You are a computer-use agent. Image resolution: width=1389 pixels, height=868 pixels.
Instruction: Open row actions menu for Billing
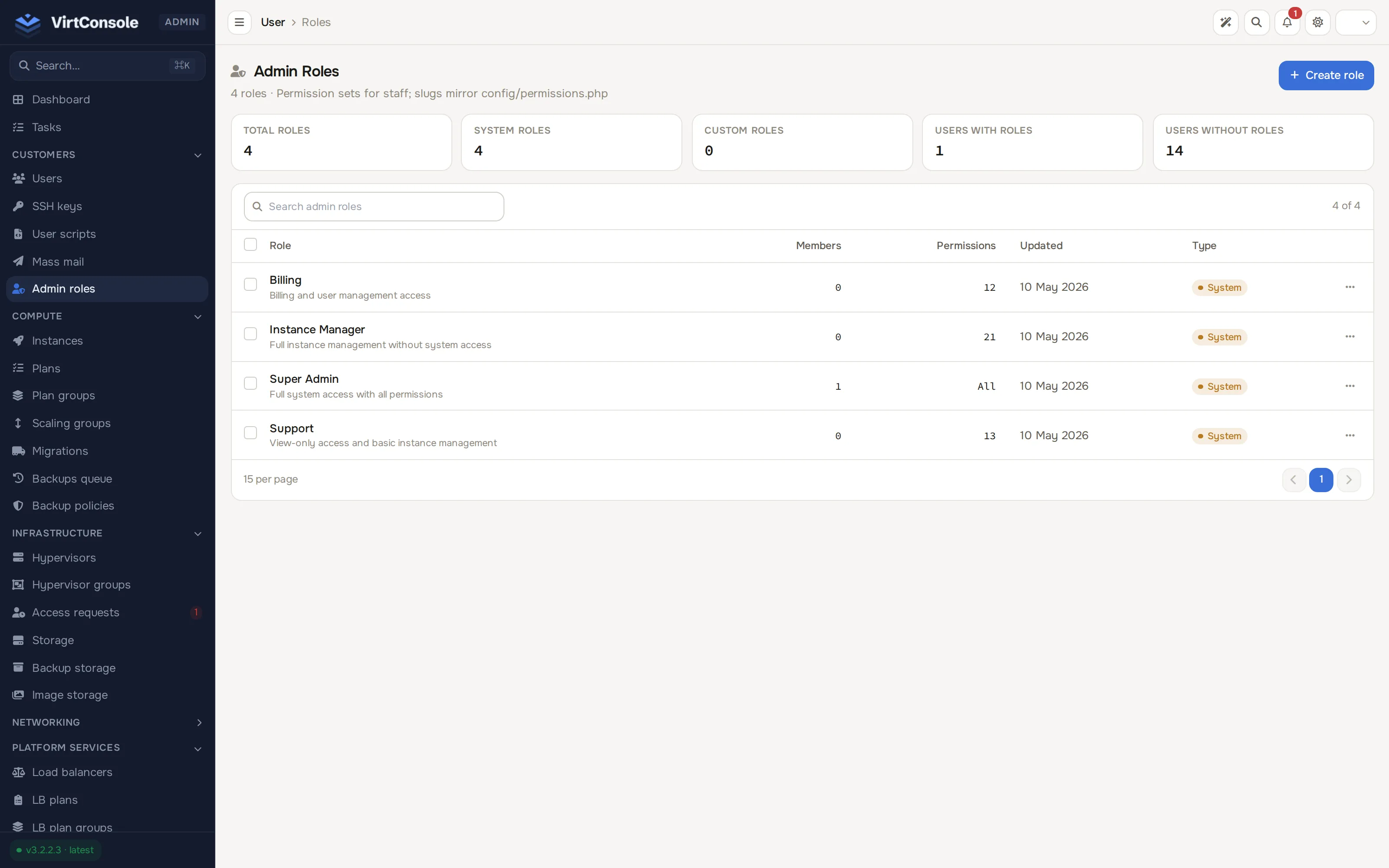tap(1350, 287)
